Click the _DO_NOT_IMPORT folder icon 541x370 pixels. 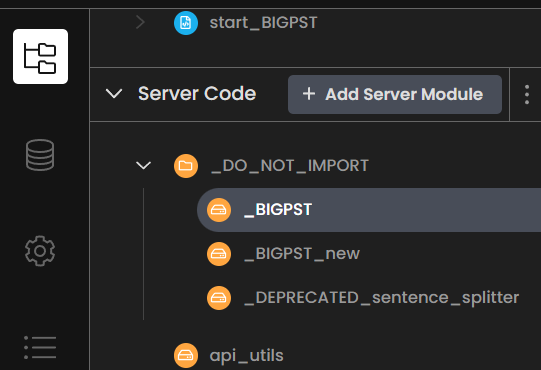click(186, 166)
